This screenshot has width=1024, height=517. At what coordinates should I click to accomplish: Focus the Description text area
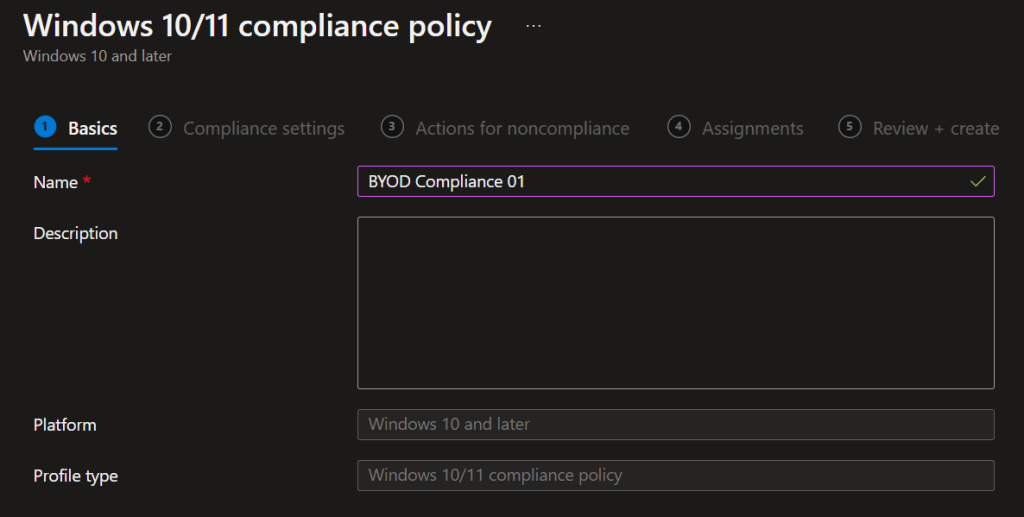(675, 302)
